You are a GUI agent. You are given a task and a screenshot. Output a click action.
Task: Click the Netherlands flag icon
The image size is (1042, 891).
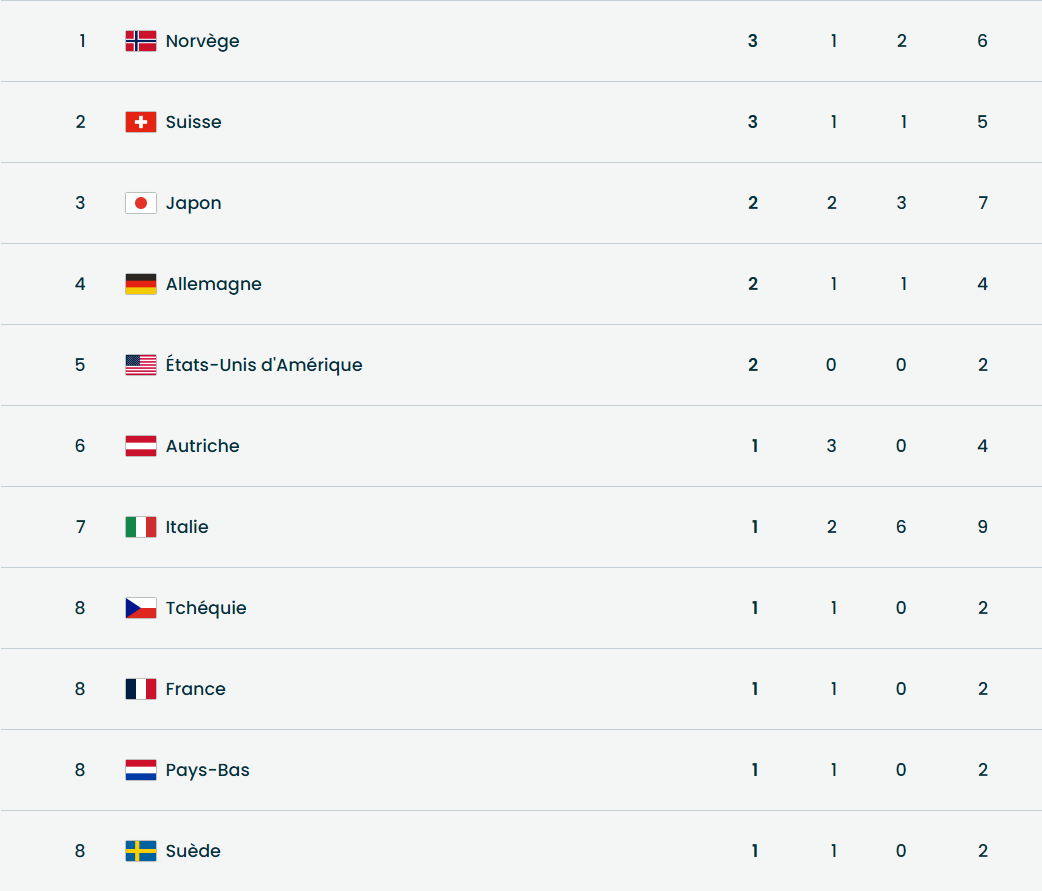coord(141,770)
